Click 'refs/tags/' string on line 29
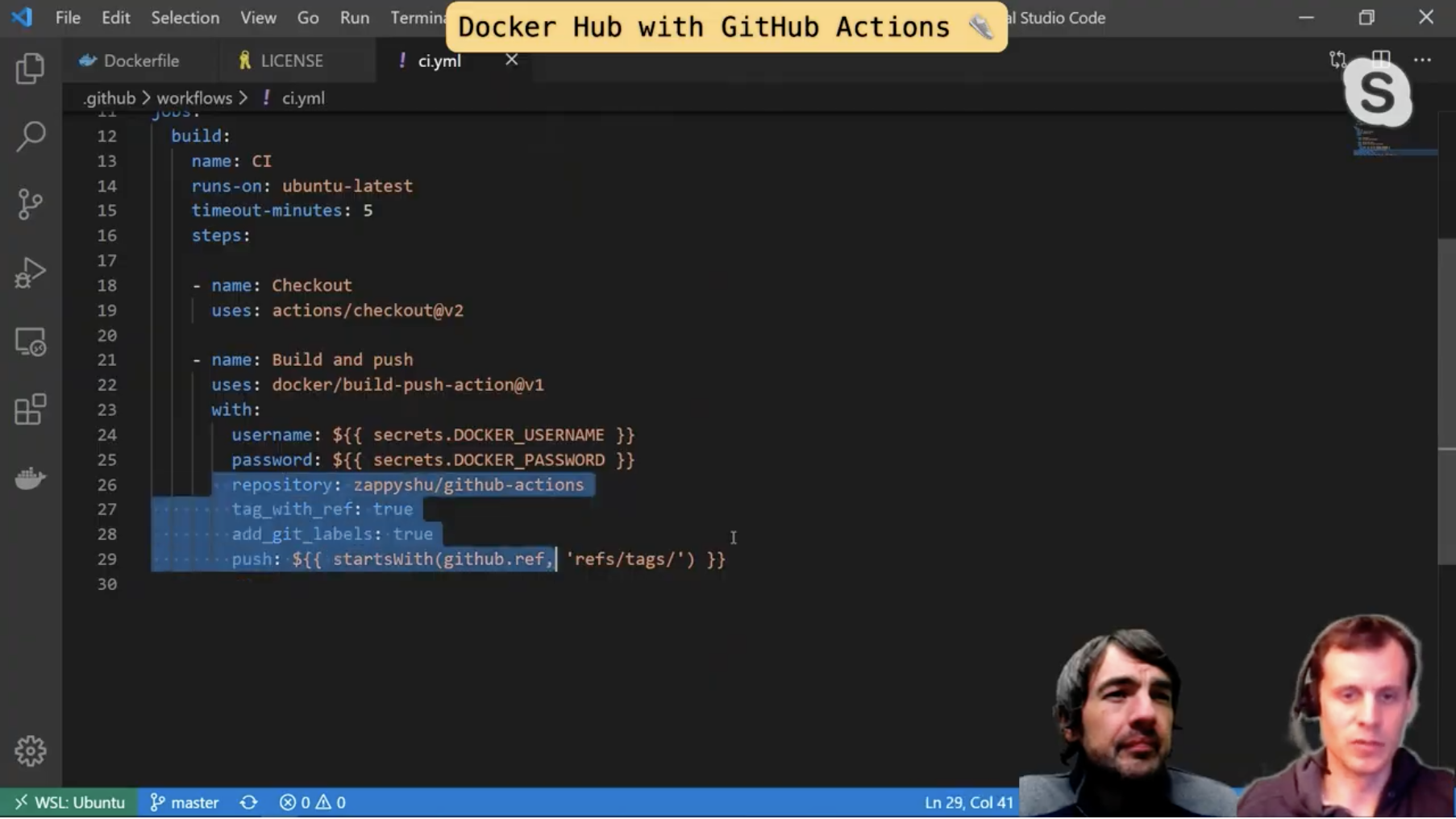Viewport: 1456px width, 819px height. 626,559
